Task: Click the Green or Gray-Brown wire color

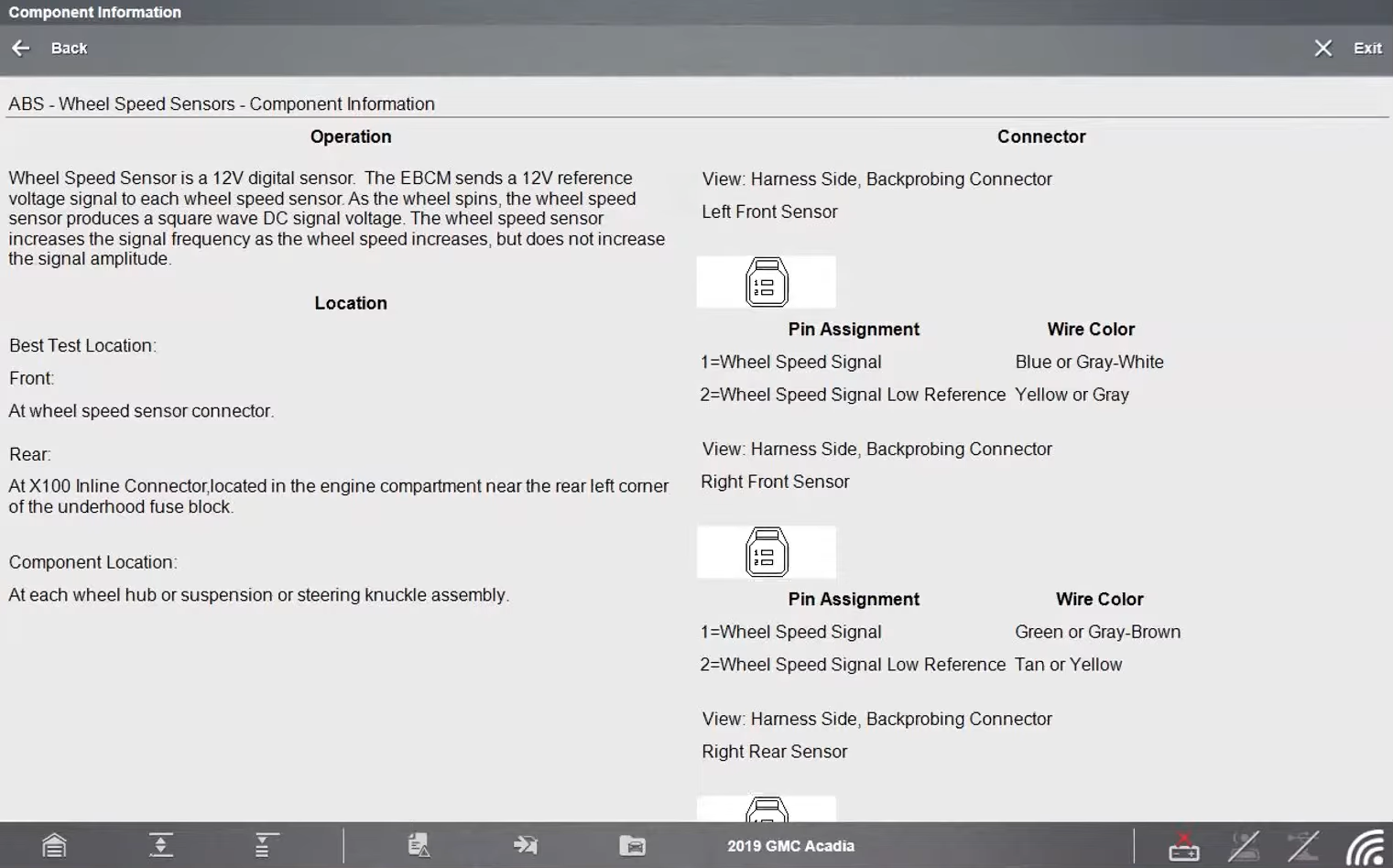Action: point(1097,632)
